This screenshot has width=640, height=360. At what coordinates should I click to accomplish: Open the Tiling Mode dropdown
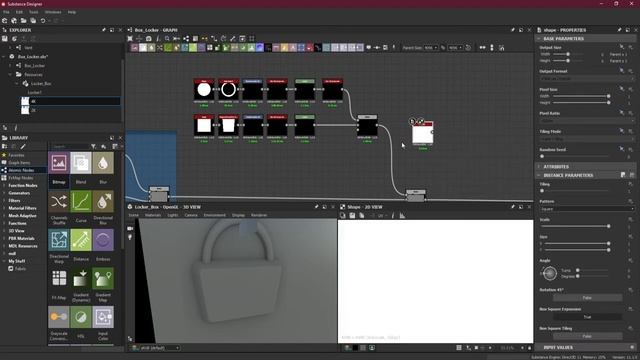(587, 139)
